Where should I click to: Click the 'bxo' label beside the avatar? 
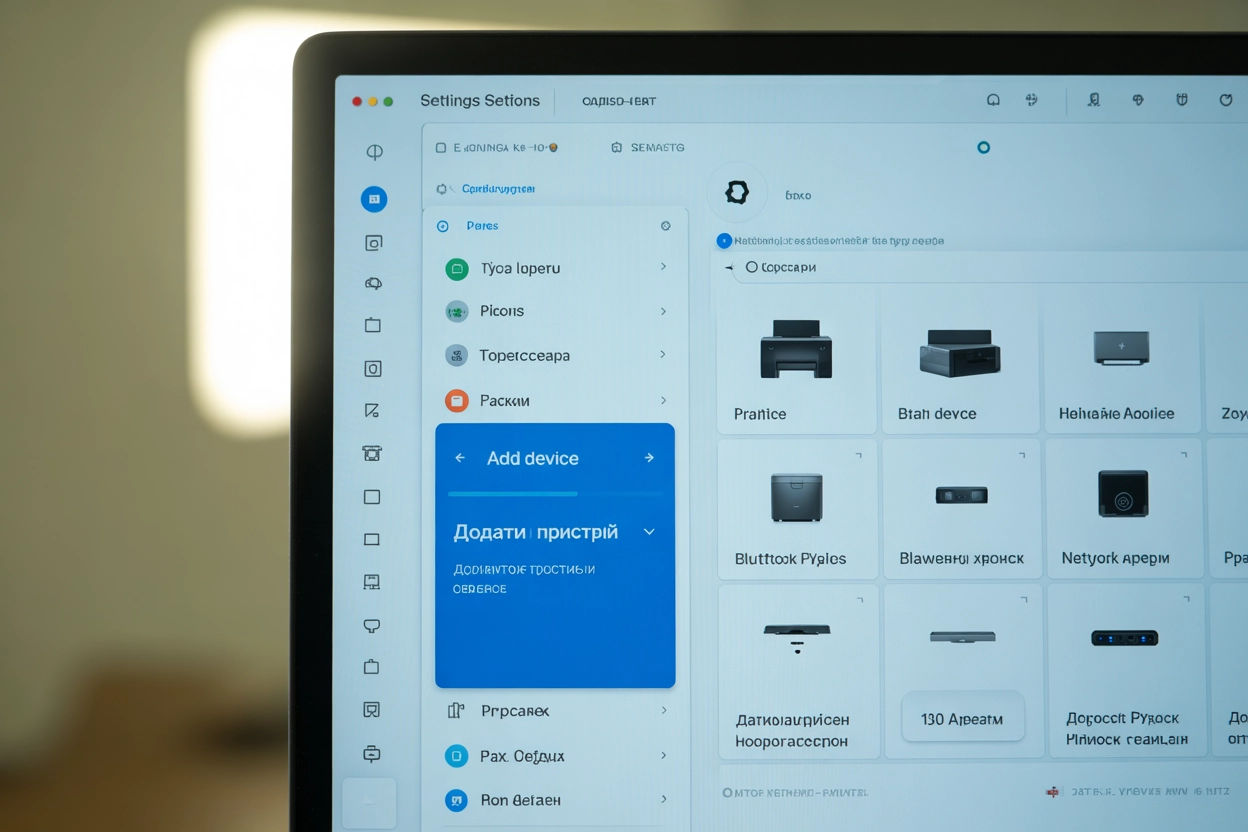(x=798, y=195)
